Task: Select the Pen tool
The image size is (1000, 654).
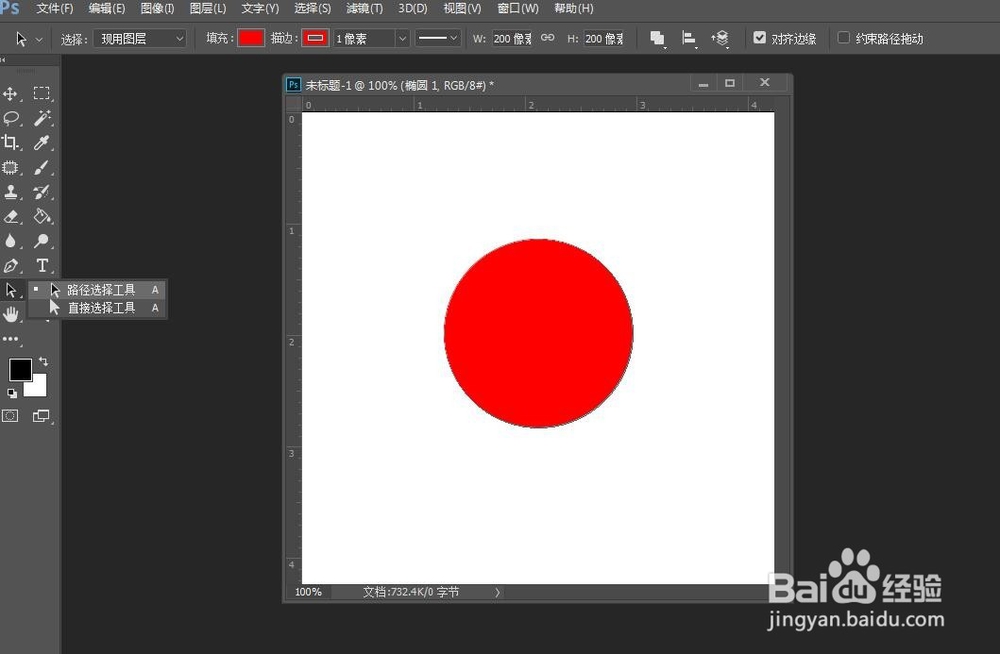Action: (10, 265)
